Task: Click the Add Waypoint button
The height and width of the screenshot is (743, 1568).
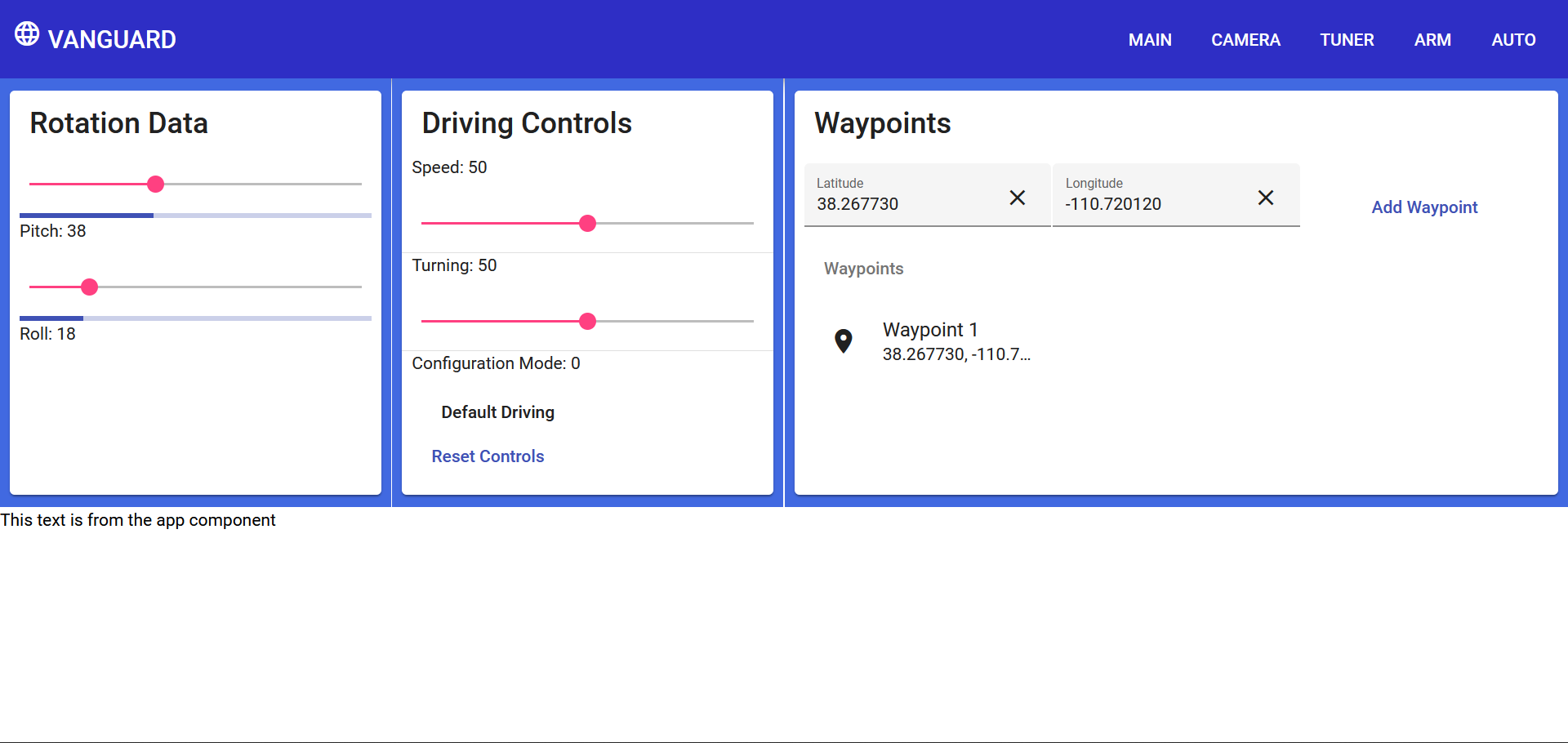Action: point(1424,207)
